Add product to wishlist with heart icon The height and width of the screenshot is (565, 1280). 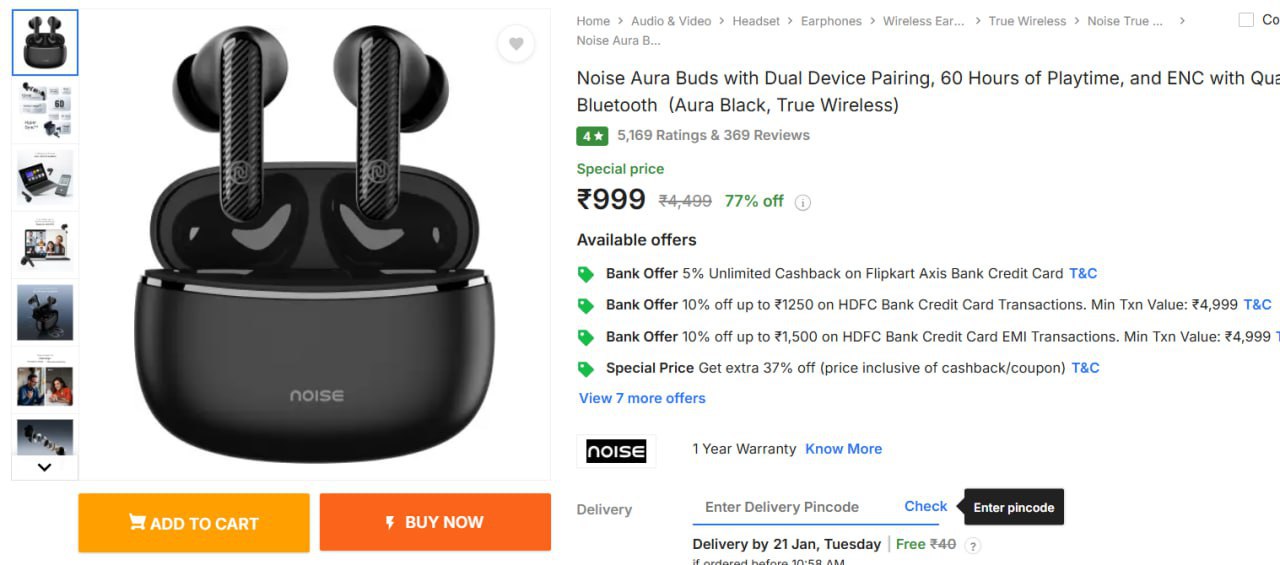tap(516, 44)
